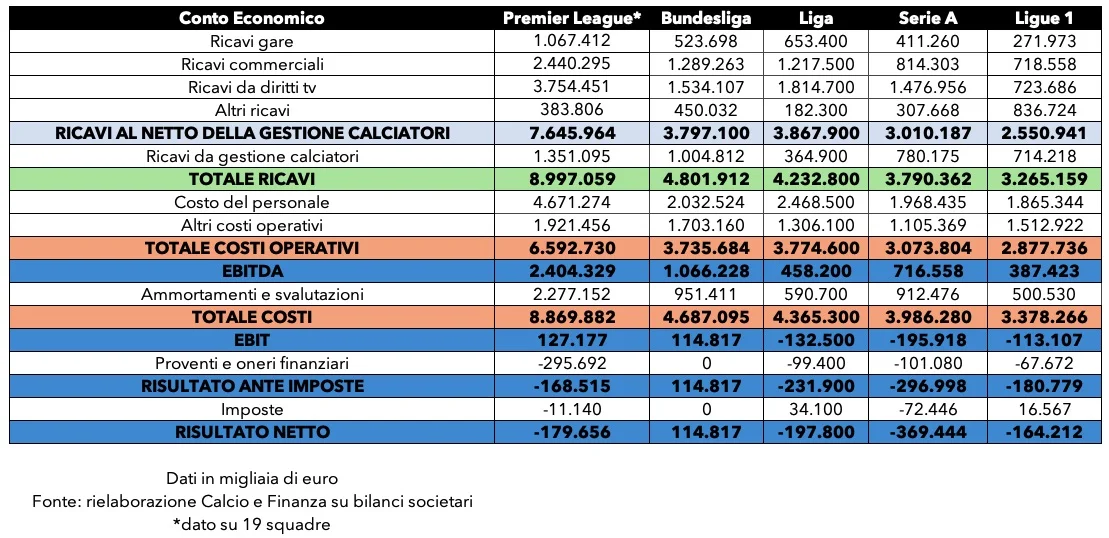Click the Premier League column header
Image resolution: width=1109 pixels, height=538 pixels.
(572, 18)
